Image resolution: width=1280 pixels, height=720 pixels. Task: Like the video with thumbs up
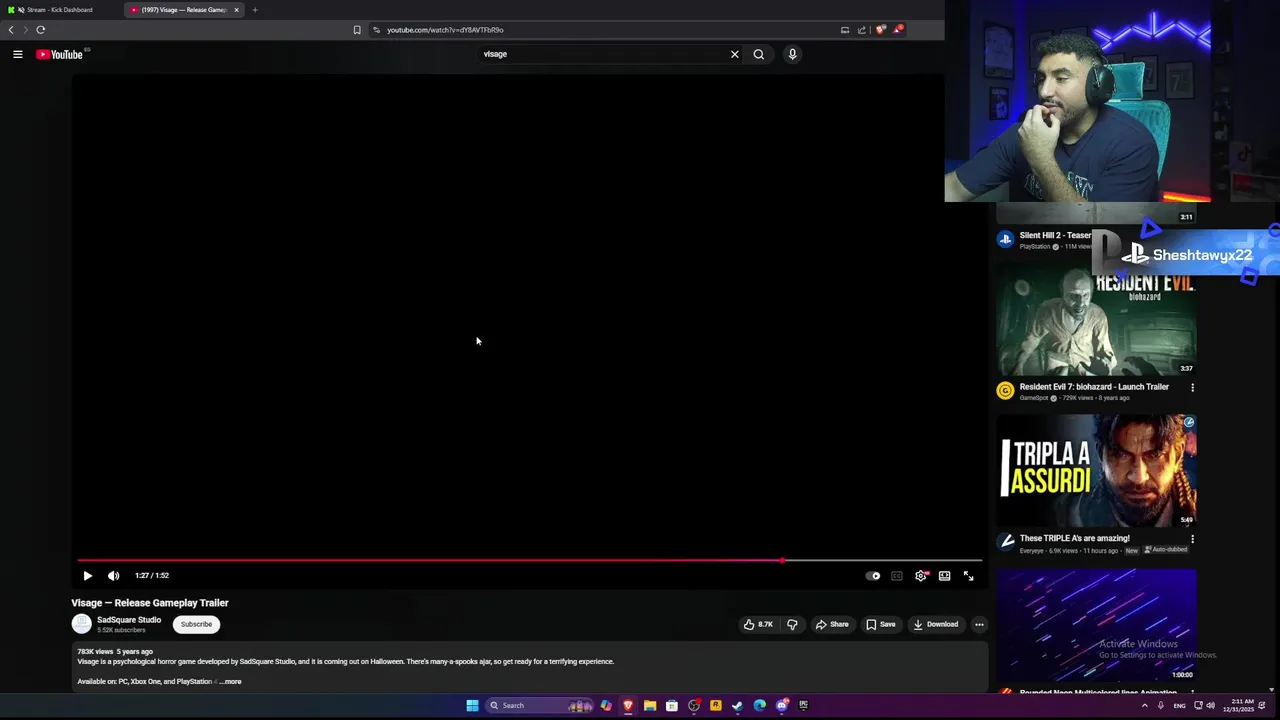point(758,624)
